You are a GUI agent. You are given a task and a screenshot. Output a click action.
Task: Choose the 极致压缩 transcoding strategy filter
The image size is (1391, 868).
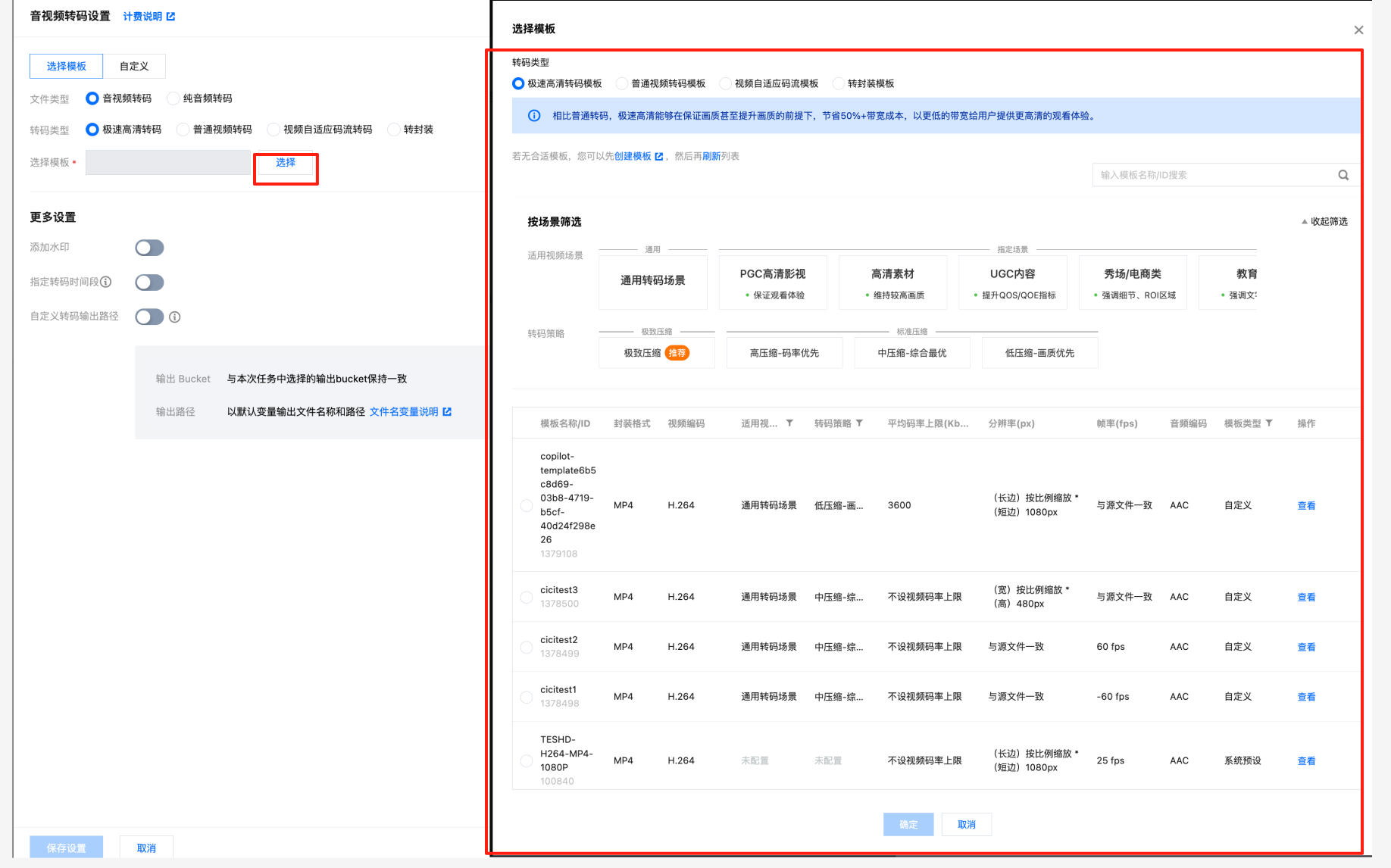[x=656, y=353]
